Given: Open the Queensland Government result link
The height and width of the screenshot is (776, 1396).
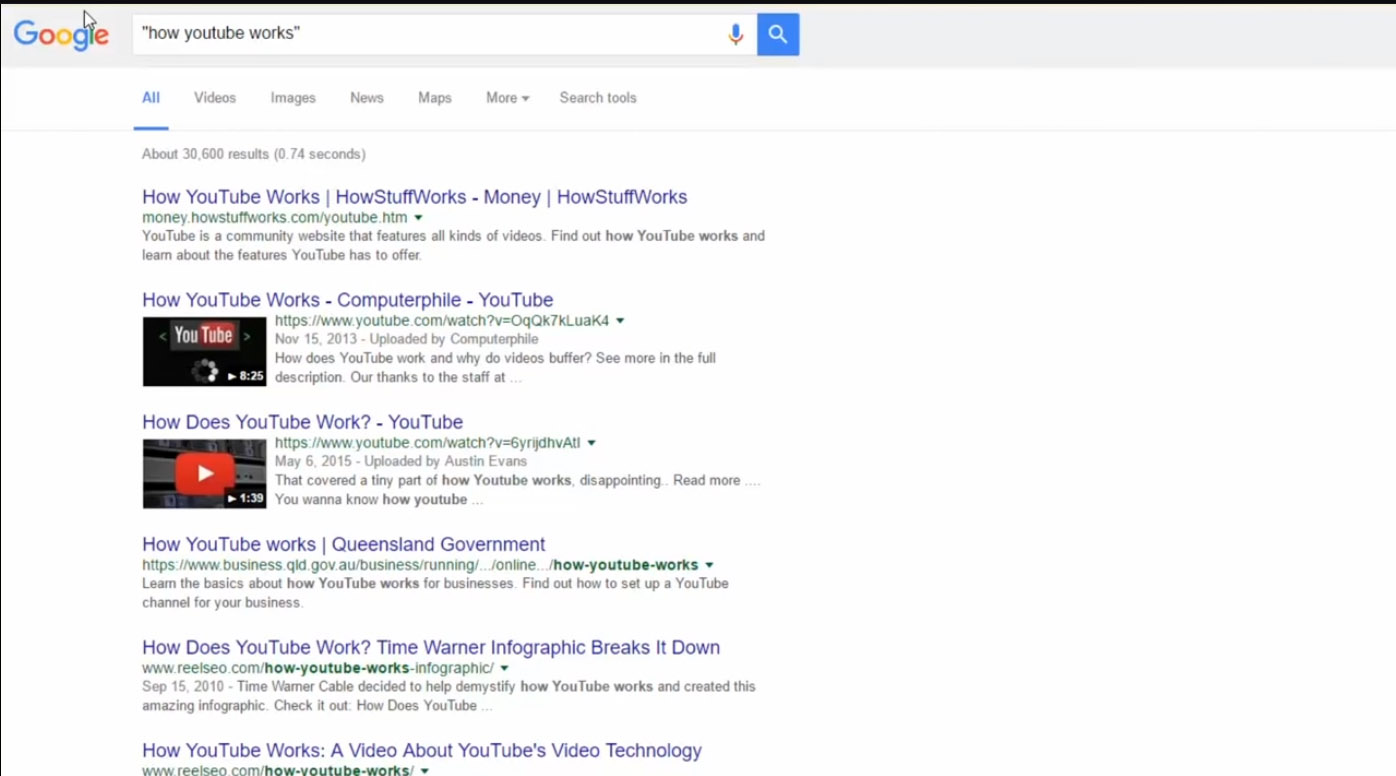Looking at the screenshot, I should click(x=343, y=545).
